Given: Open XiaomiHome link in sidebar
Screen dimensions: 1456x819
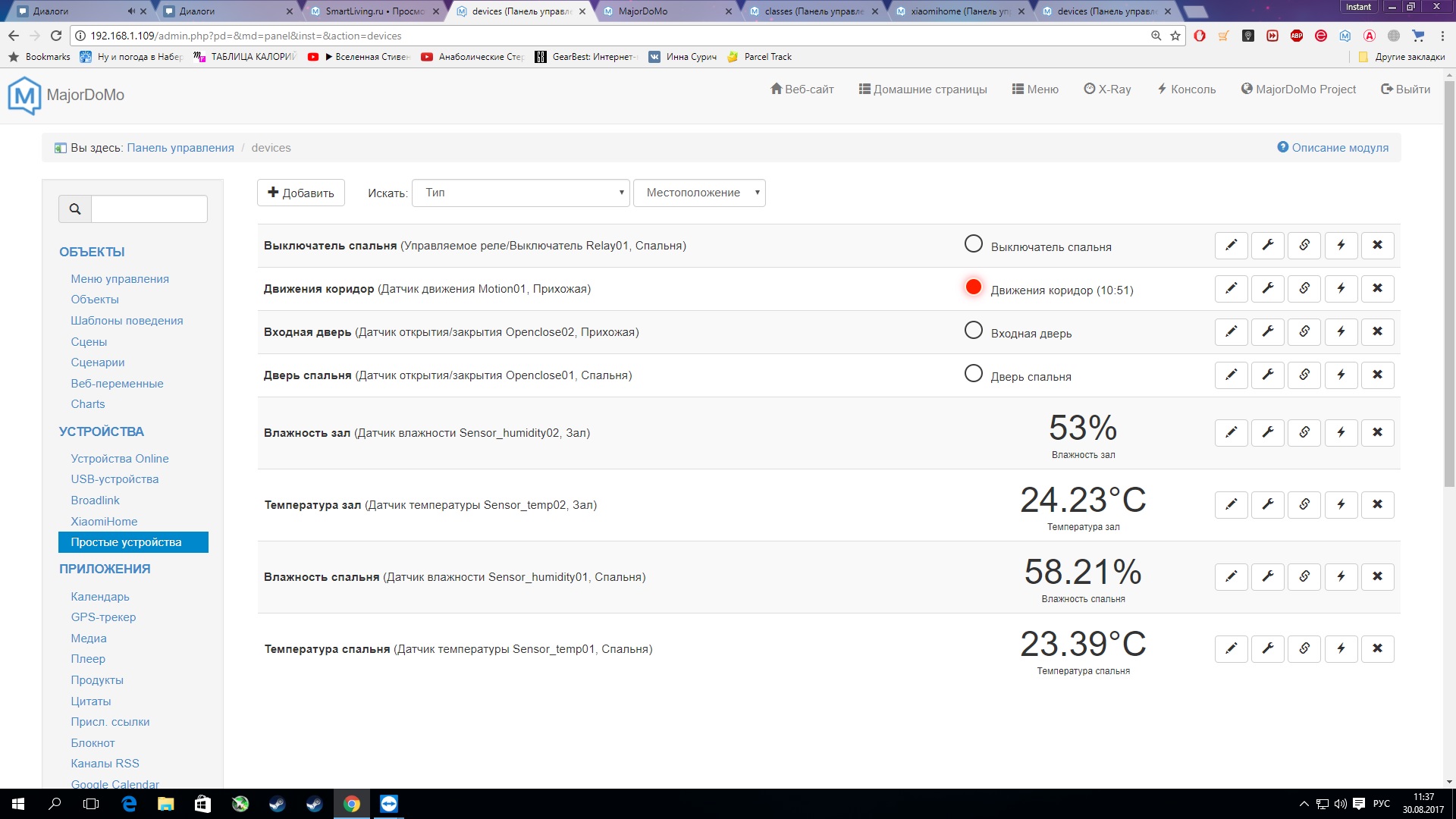Looking at the screenshot, I should pos(104,522).
